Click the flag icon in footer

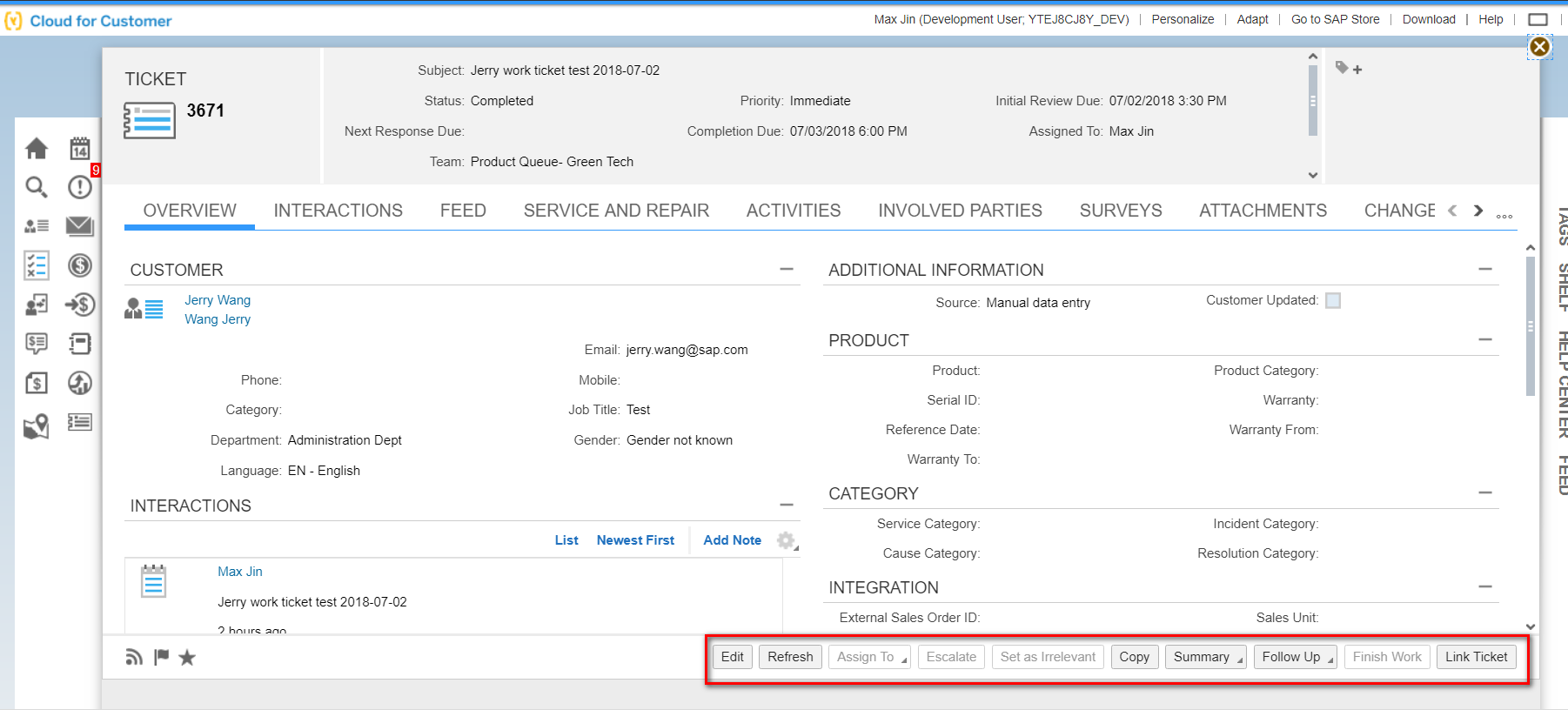click(161, 657)
